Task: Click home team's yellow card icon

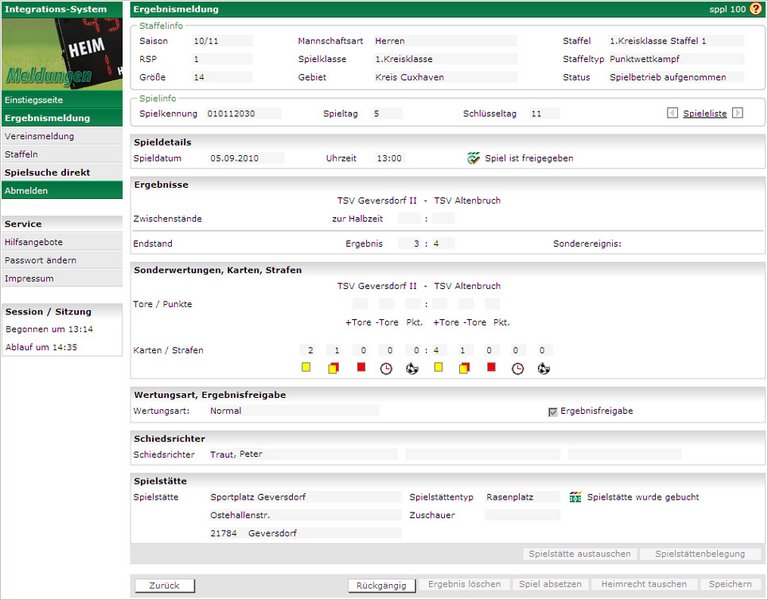Action: pos(306,368)
